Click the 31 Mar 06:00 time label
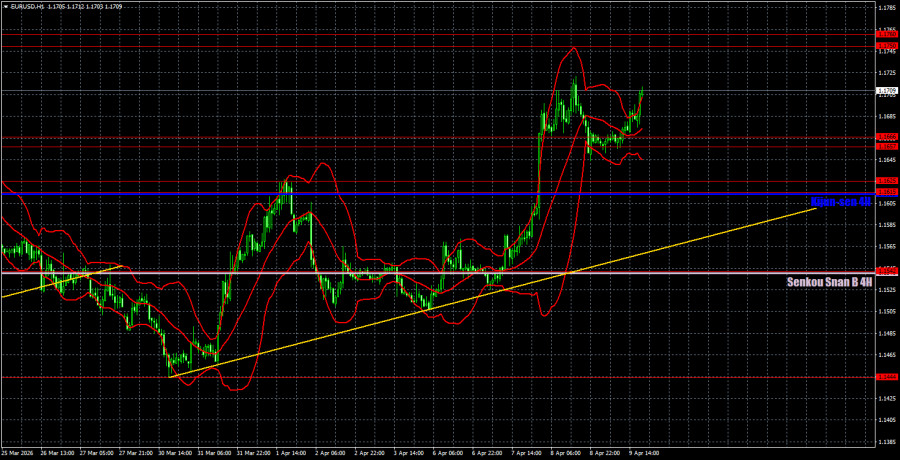Viewport: 900px width, 460px height. point(215,453)
